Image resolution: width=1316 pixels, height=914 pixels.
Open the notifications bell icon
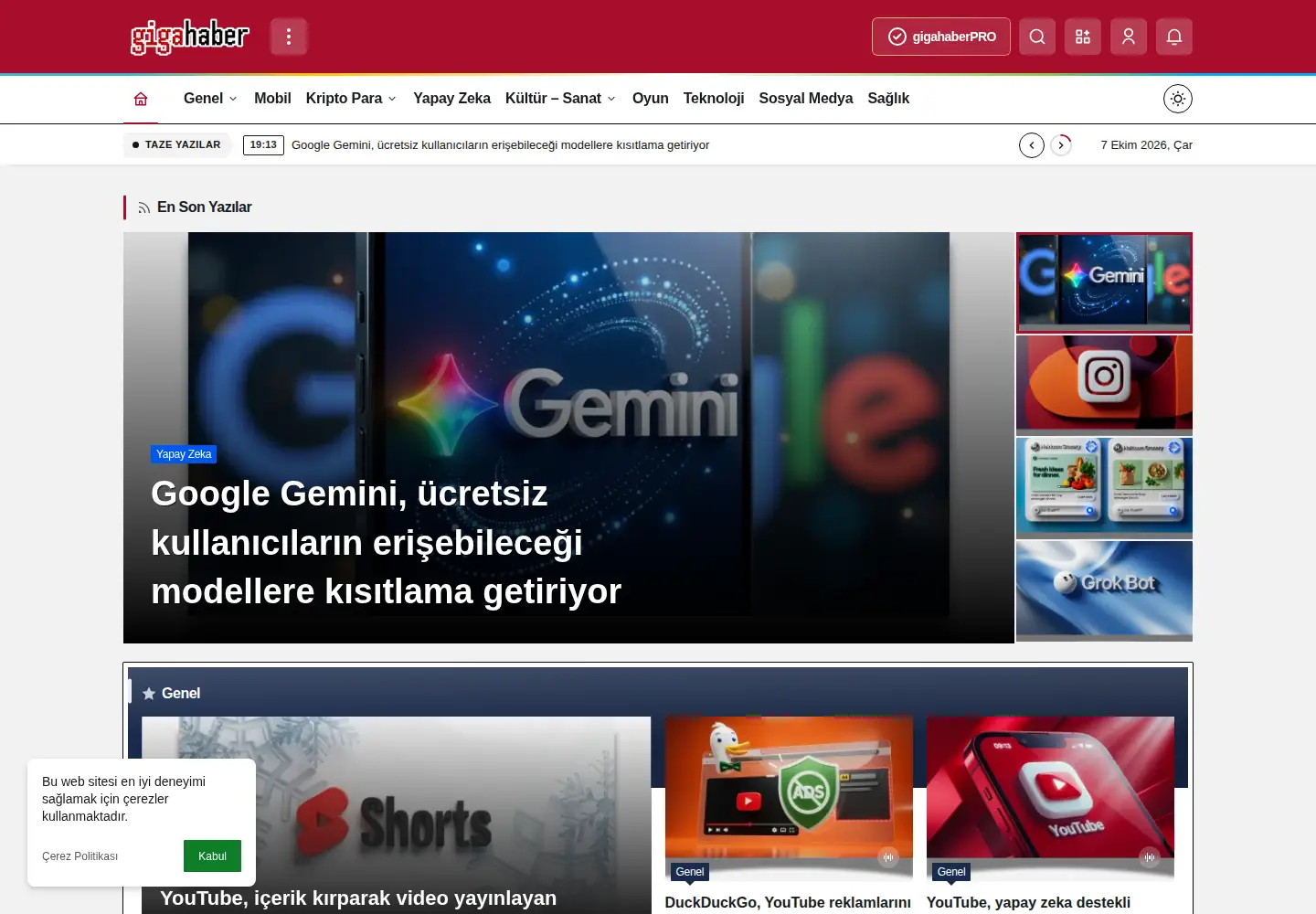[1174, 37]
